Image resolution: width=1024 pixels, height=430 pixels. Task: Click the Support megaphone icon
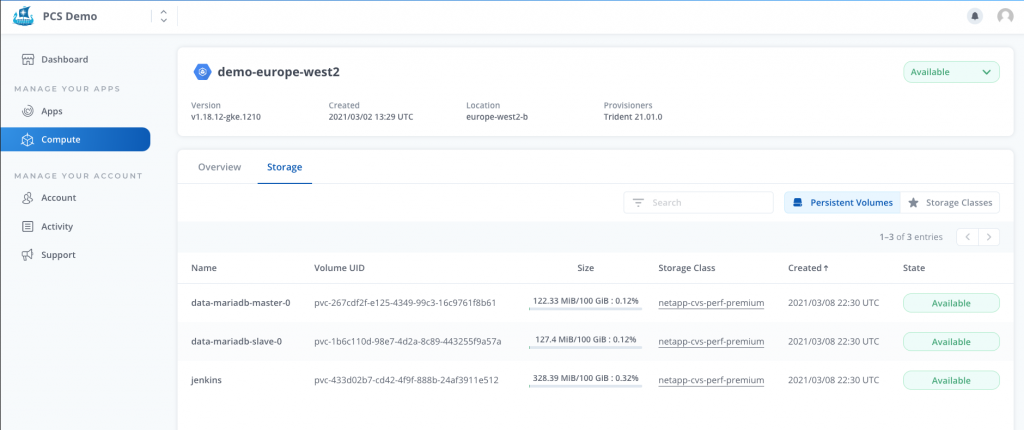[x=27, y=255]
